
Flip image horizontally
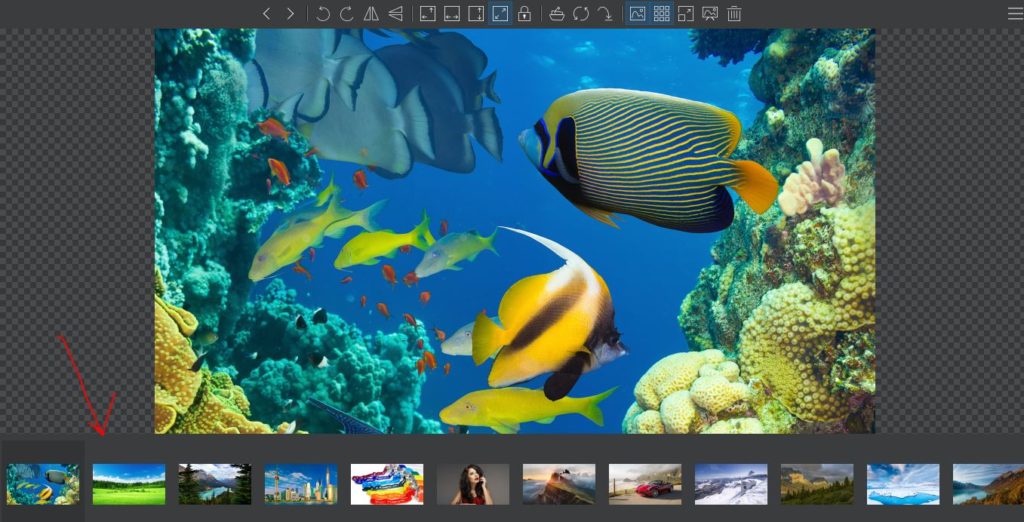371,14
